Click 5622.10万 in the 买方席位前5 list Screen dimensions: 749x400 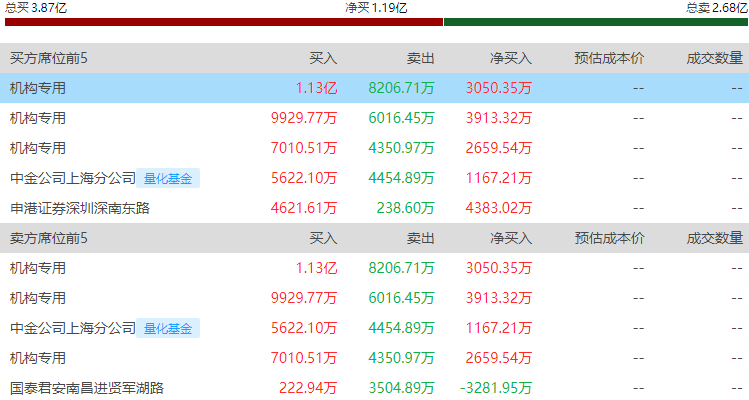point(304,178)
